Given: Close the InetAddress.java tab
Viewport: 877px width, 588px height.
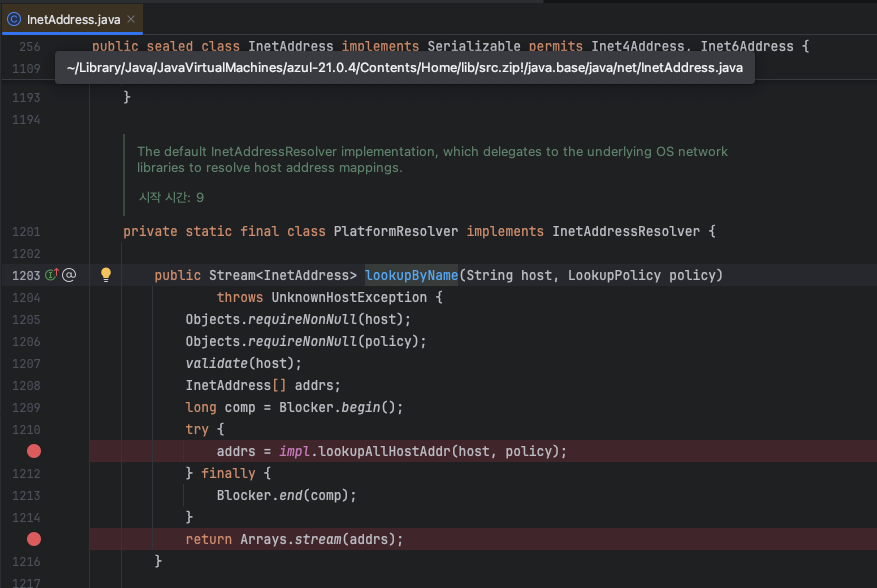Looking at the screenshot, I should coord(131,19).
